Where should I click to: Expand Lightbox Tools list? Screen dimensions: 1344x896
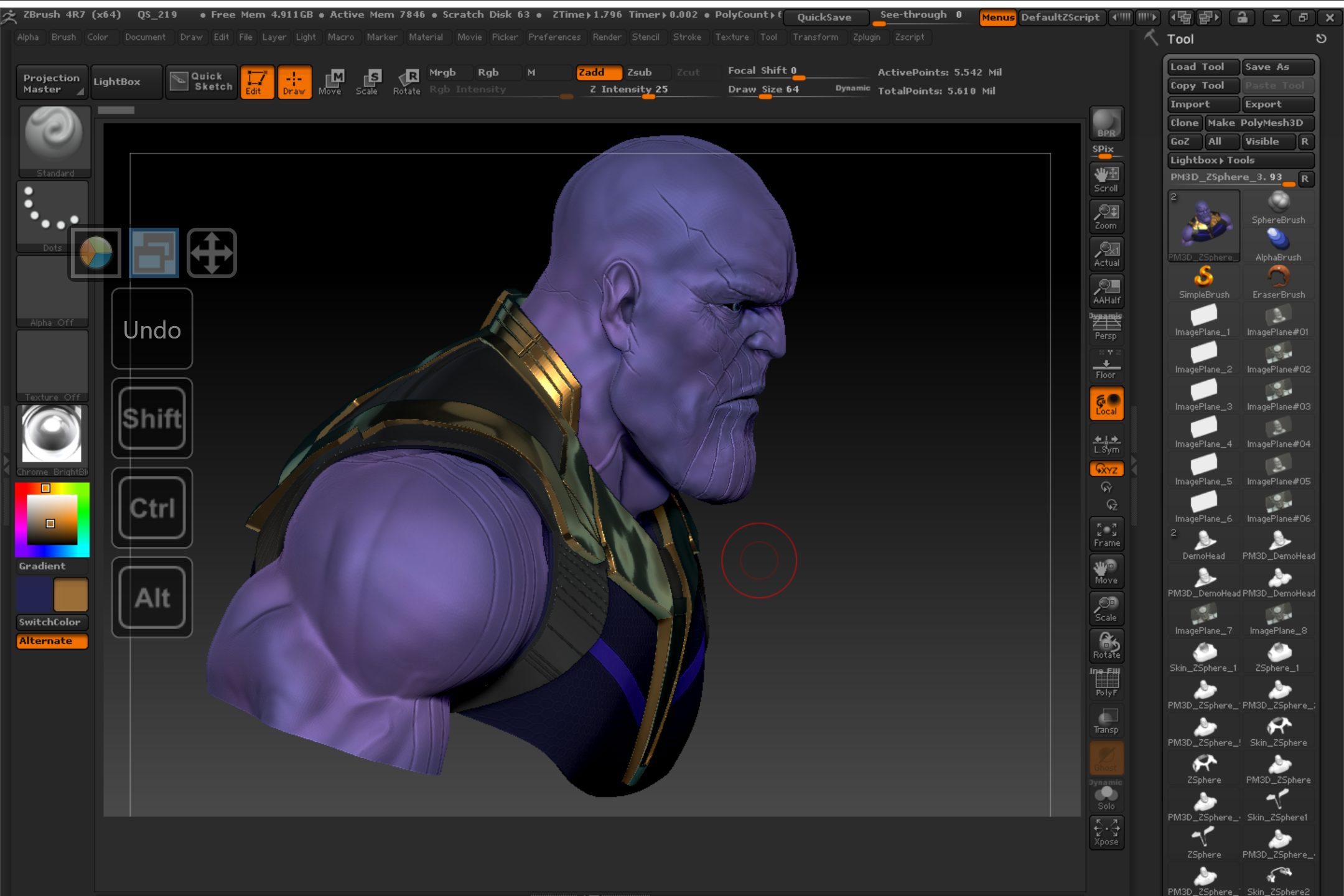tap(1241, 160)
